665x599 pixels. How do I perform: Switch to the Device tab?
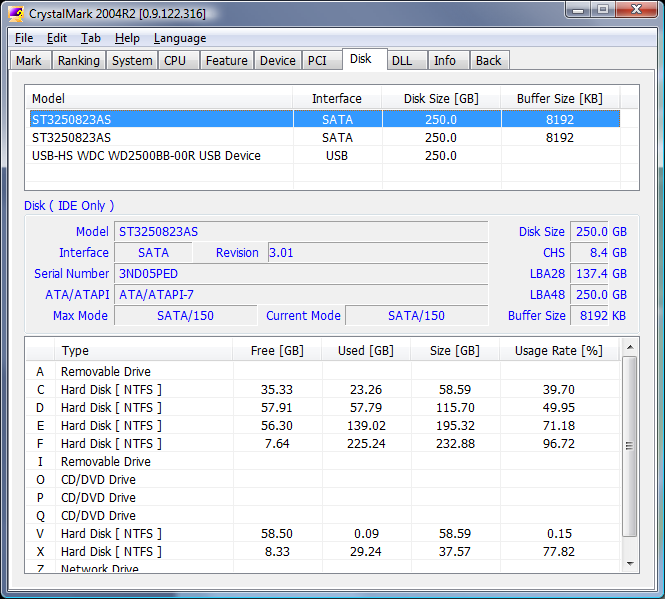point(278,60)
